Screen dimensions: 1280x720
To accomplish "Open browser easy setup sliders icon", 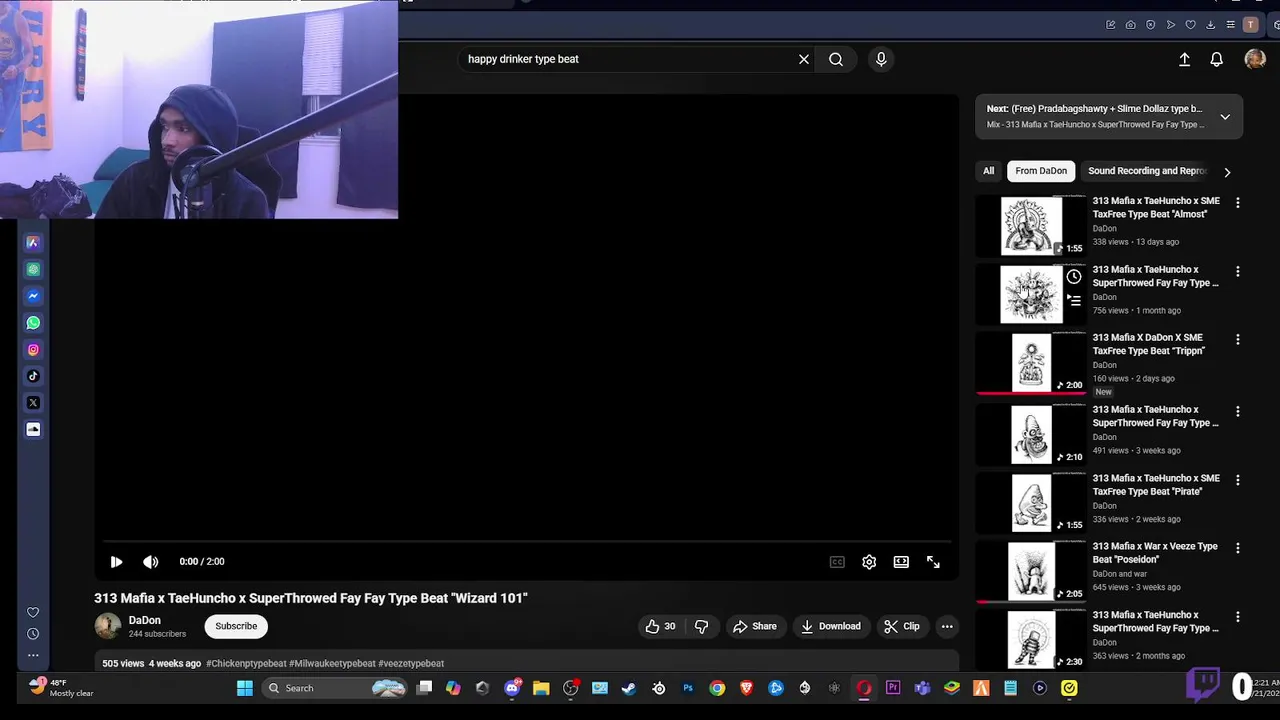I will [1230, 25].
